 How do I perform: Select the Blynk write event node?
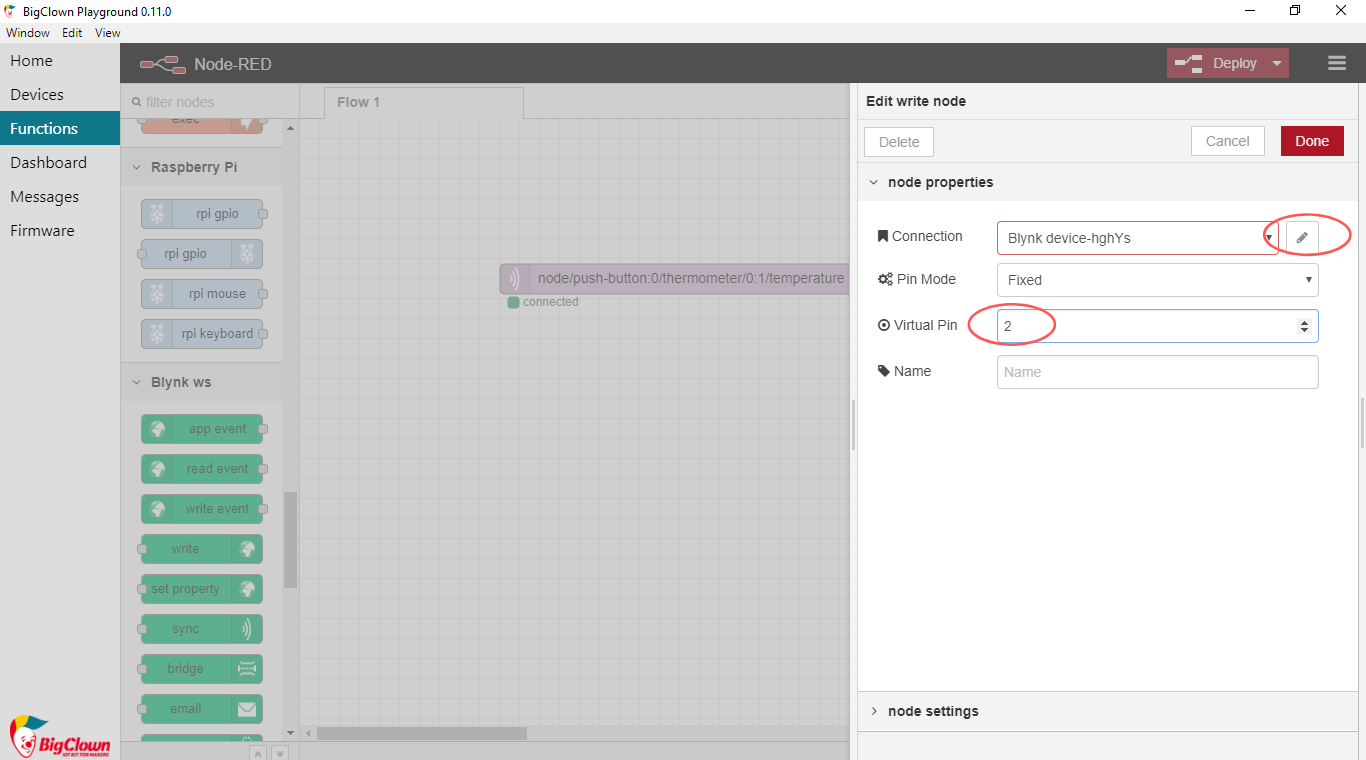click(202, 509)
